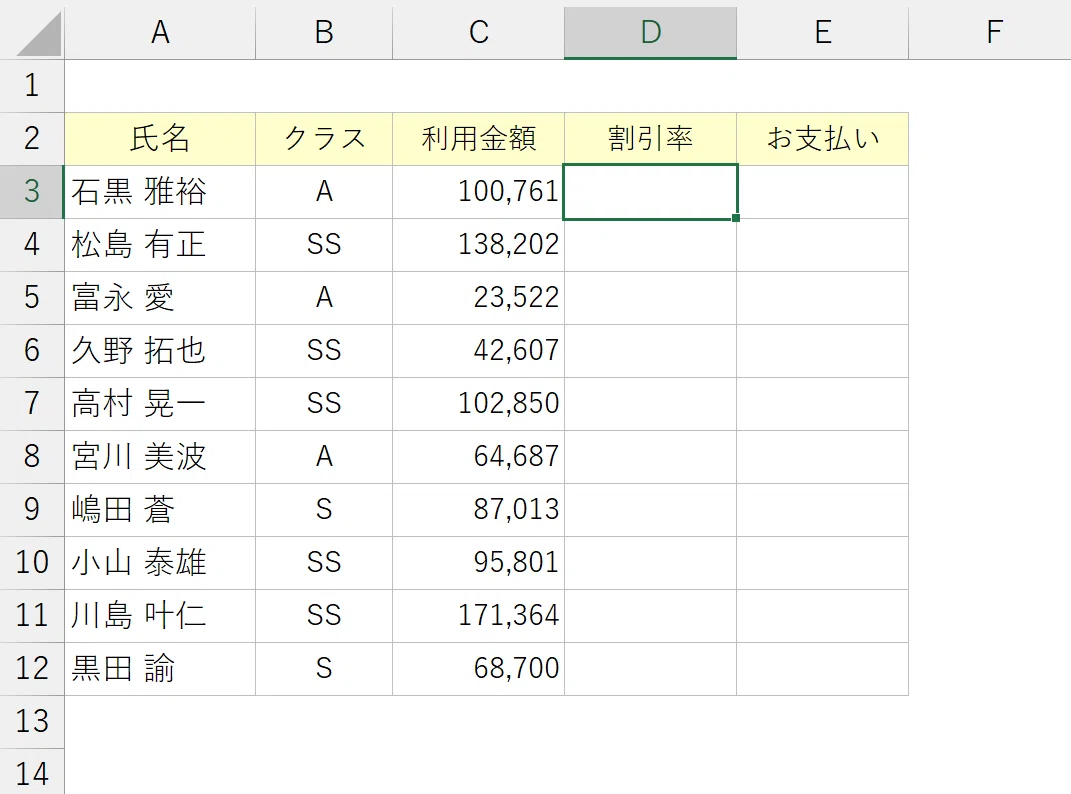Select row 13 header

(x=31, y=722)
